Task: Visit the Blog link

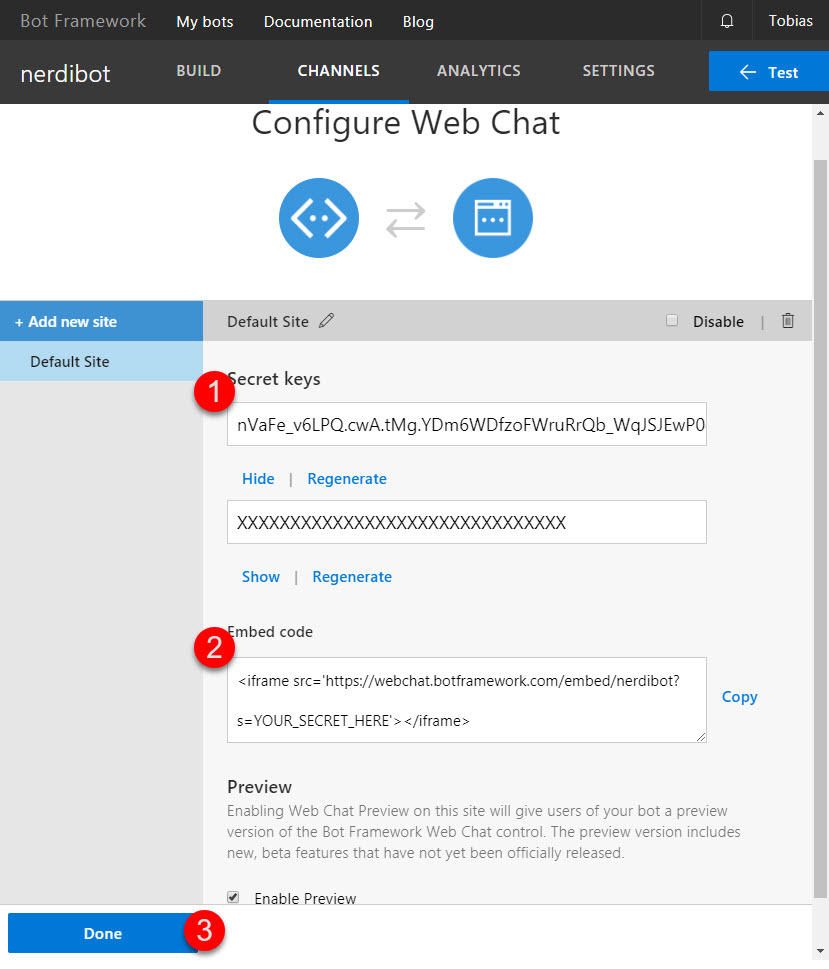Action: tap(418, 22)
